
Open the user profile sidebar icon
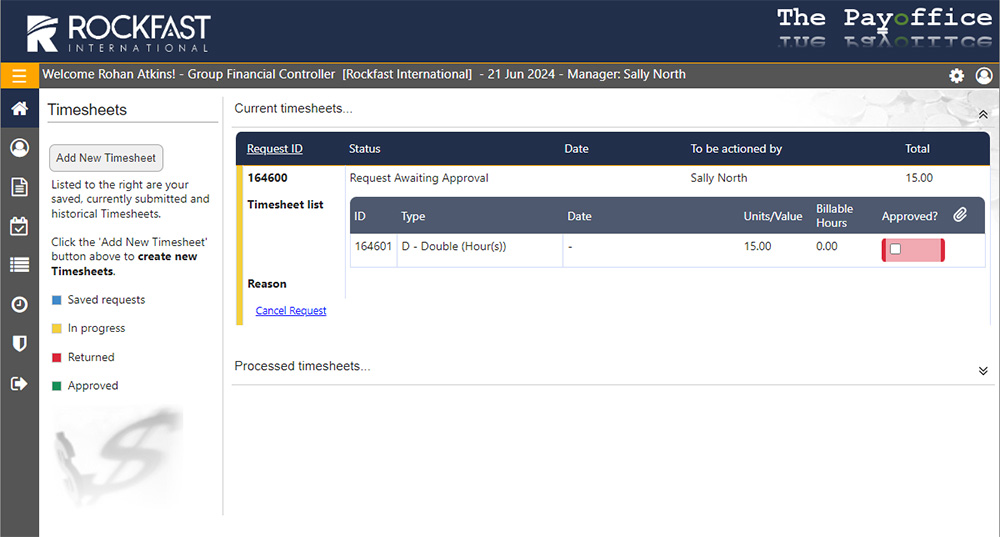point(19,148)
